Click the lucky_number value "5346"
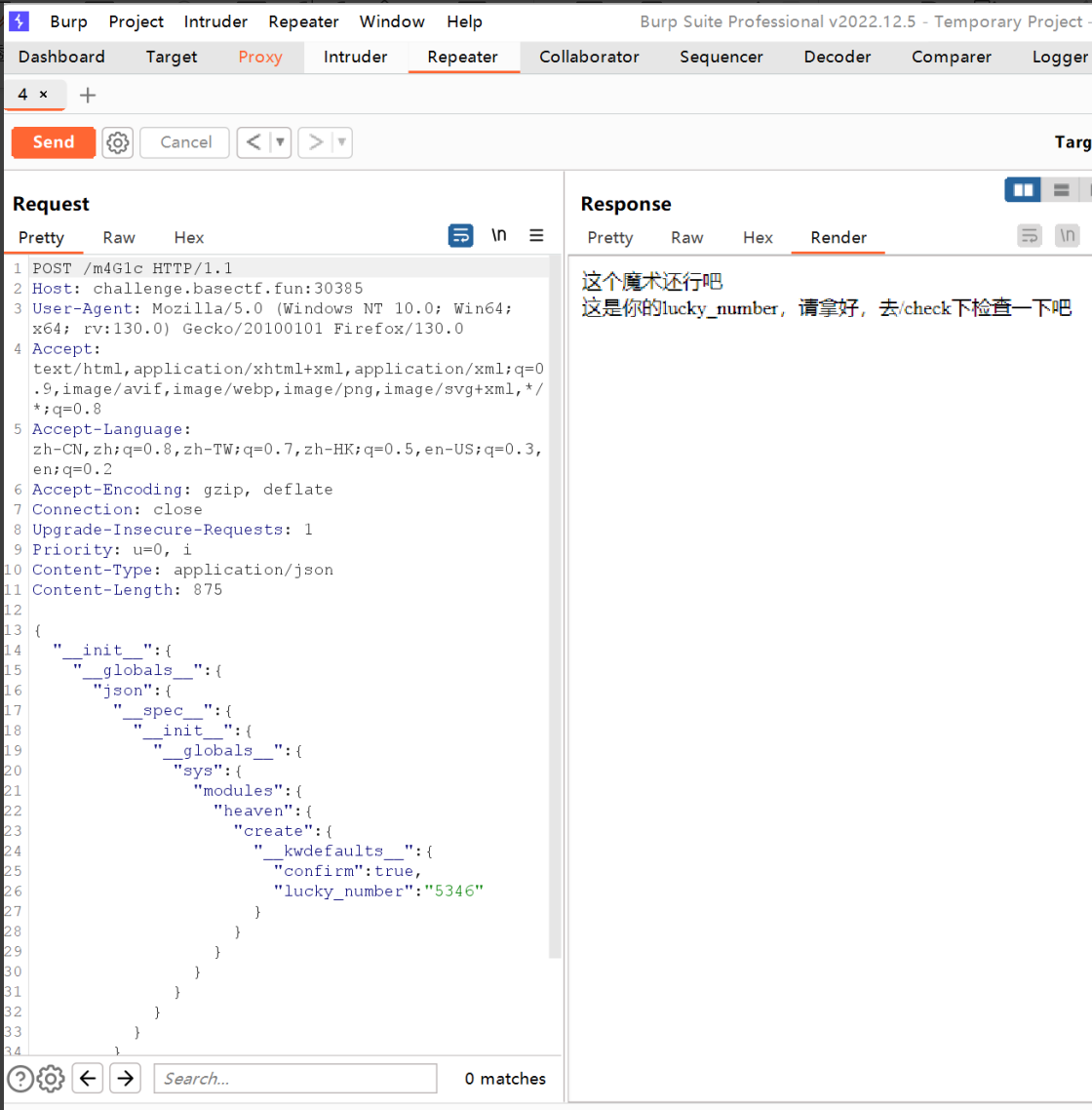This screenshot has height=1110, width=1092. [453, 892]
